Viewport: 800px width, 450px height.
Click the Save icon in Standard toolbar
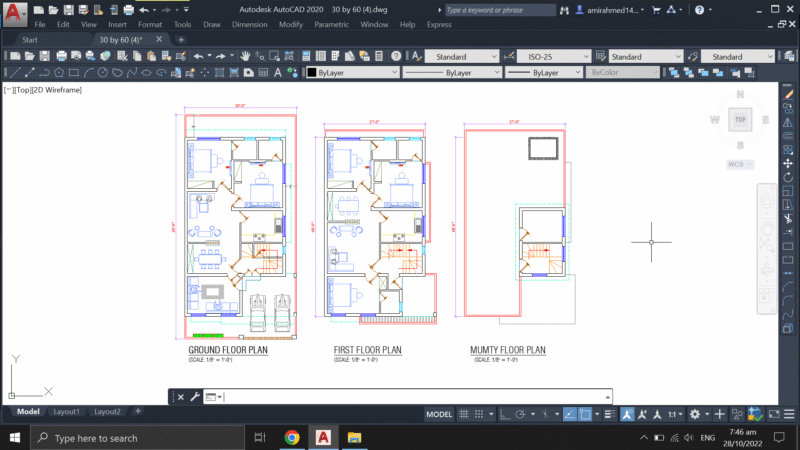click(44, 56)
